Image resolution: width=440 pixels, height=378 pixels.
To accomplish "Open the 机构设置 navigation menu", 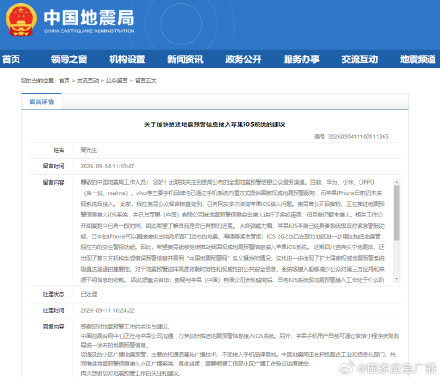I will click(x=127, y=59).
